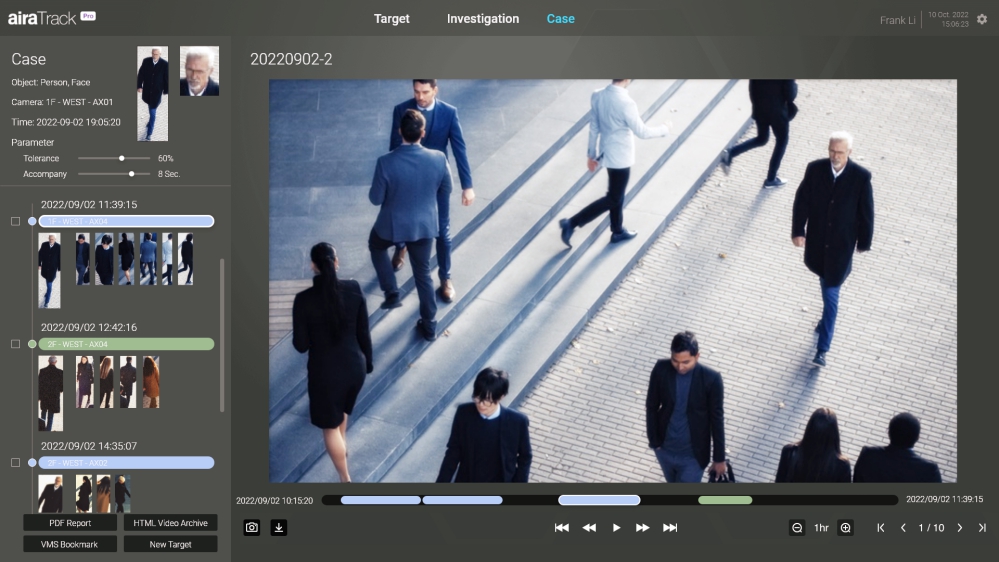Screen dimensions: 999x562
Task: Select the checkbox for the 14:35:07 event
Action: [x=15, y=463]
